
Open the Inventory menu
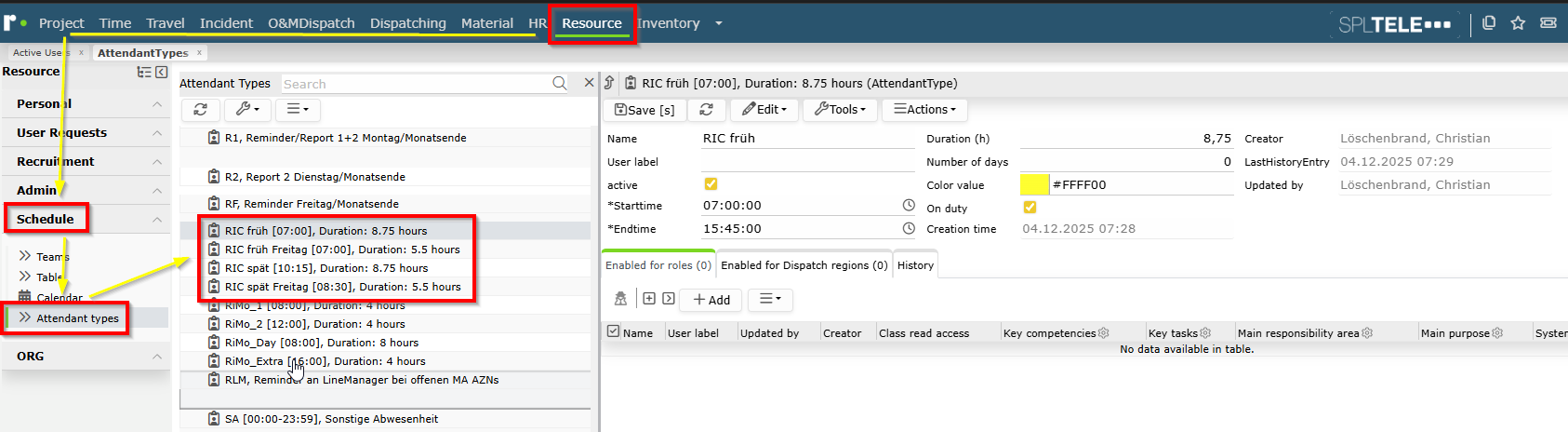pos(669,23)
